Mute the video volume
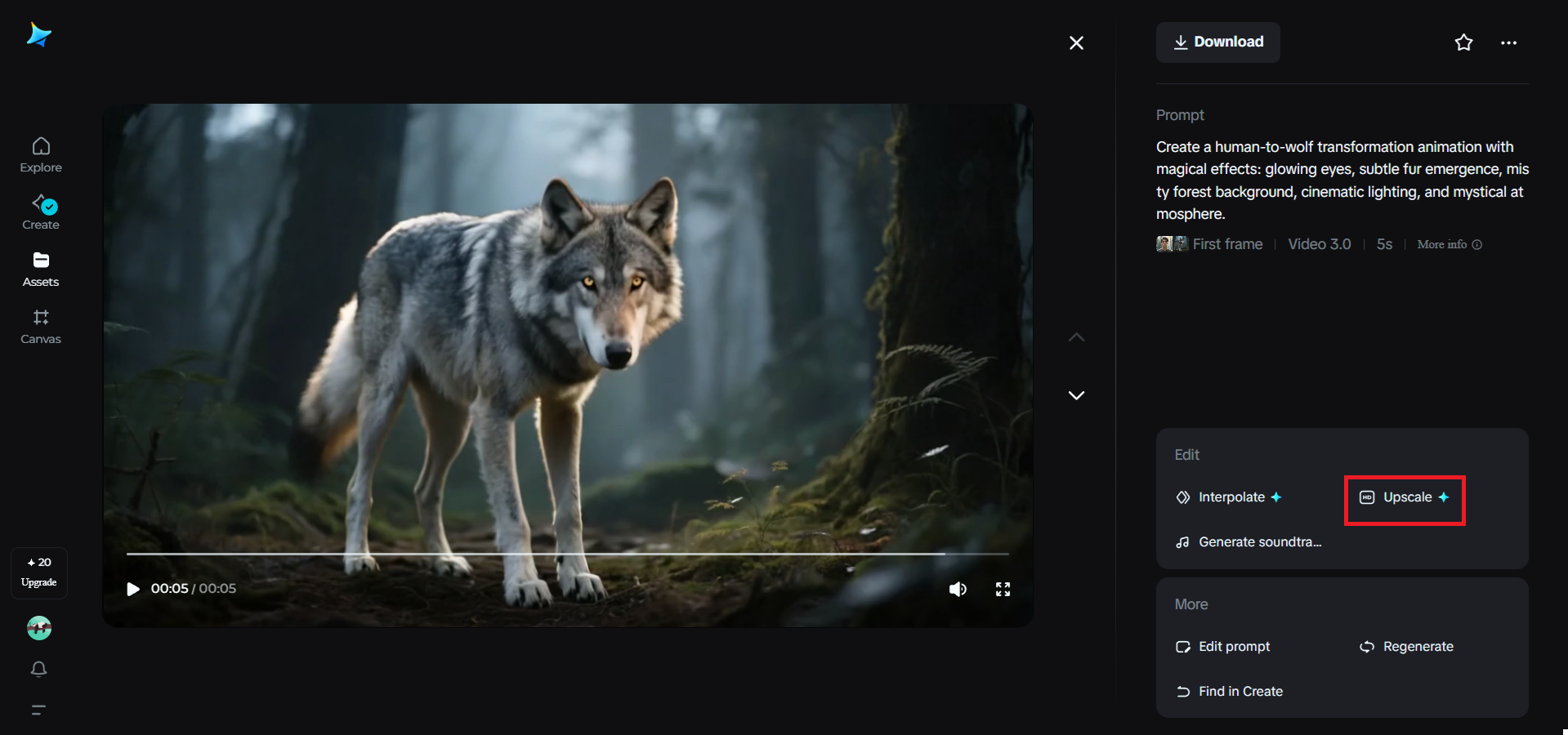This screenshot has height=735, width=1568. (958, 589)
